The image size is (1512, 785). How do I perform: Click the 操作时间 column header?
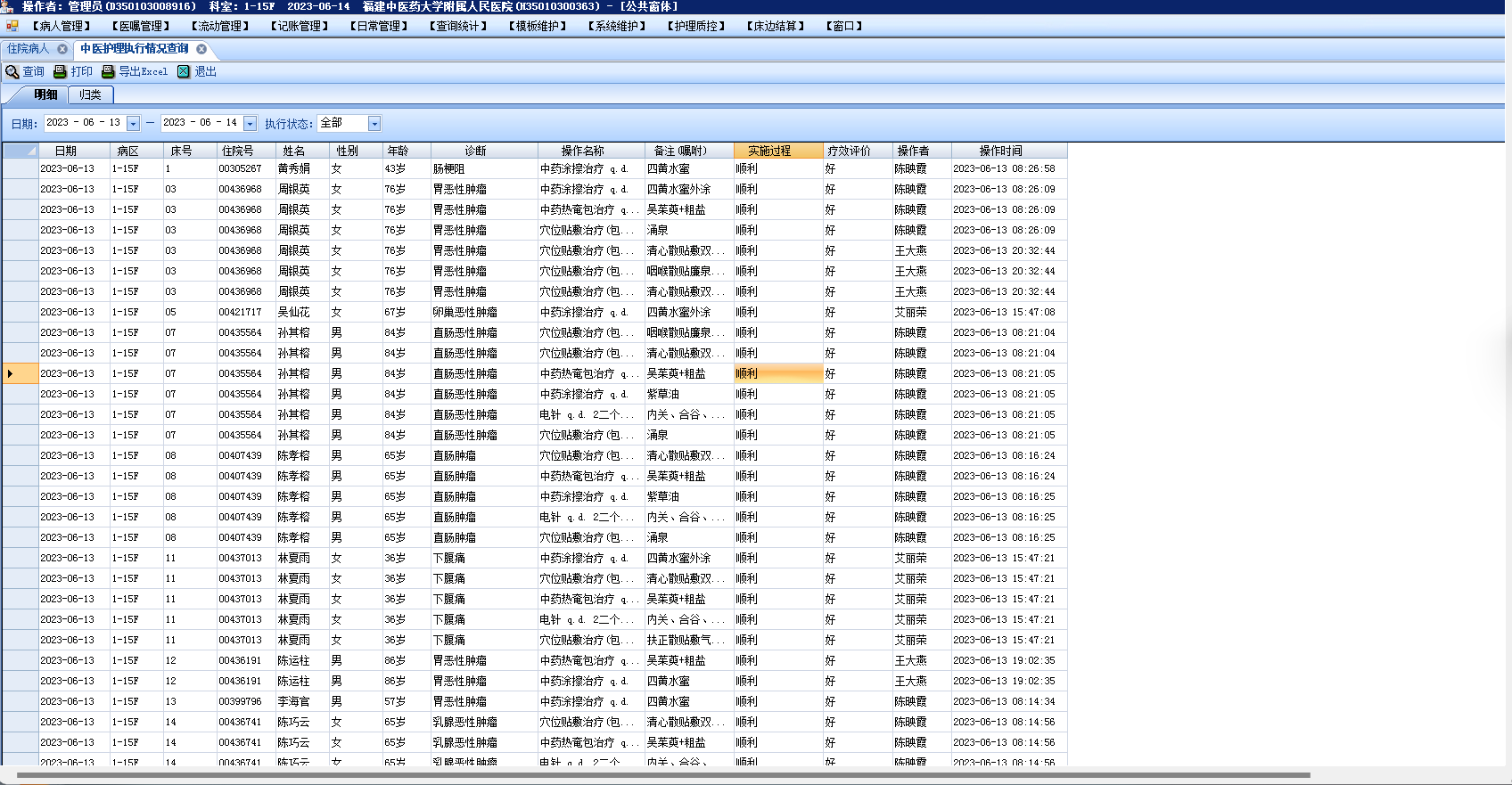(x=1009, y=151)
